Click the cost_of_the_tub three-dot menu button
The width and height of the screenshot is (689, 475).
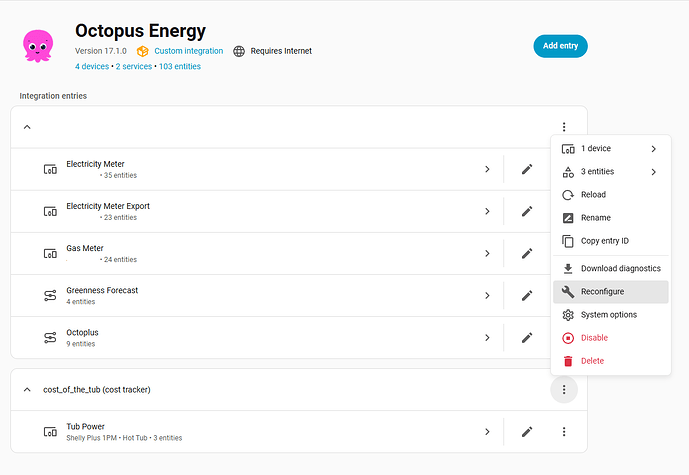[x=564, y=390]
